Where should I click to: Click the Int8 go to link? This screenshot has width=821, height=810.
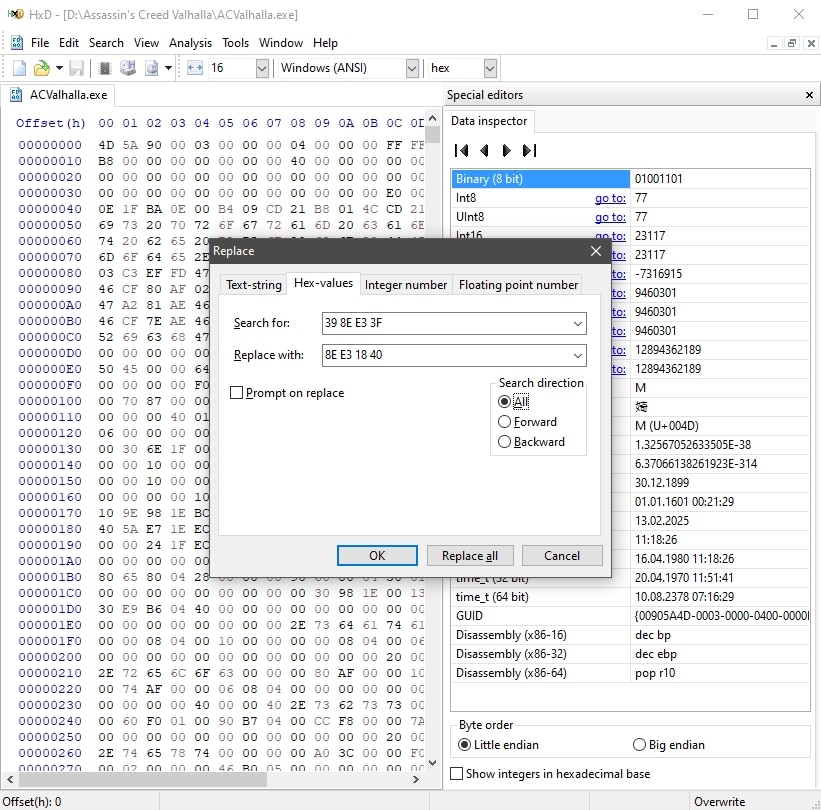[610, 198]
